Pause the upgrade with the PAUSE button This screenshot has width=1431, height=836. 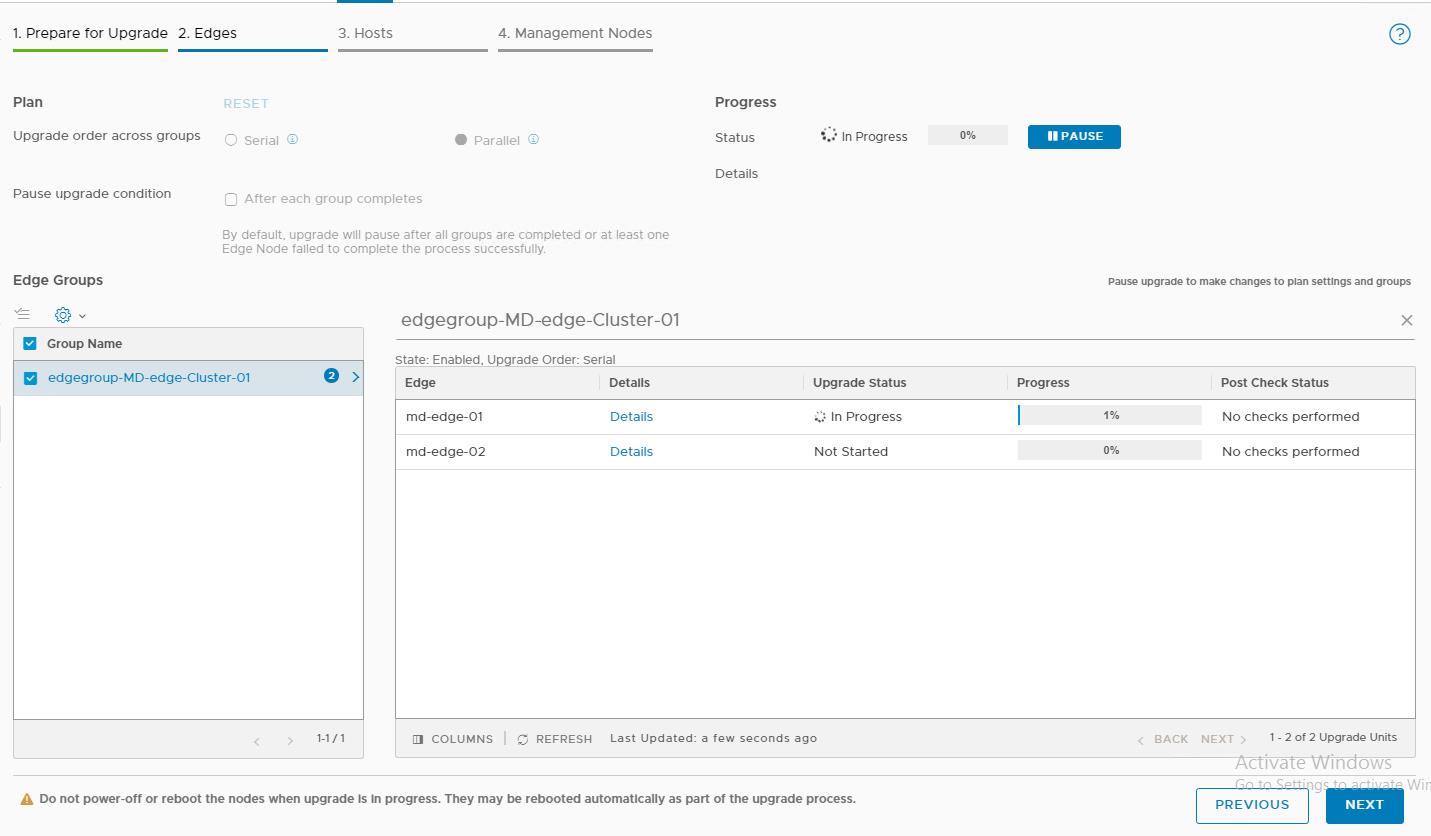[x=1074, y=136]
